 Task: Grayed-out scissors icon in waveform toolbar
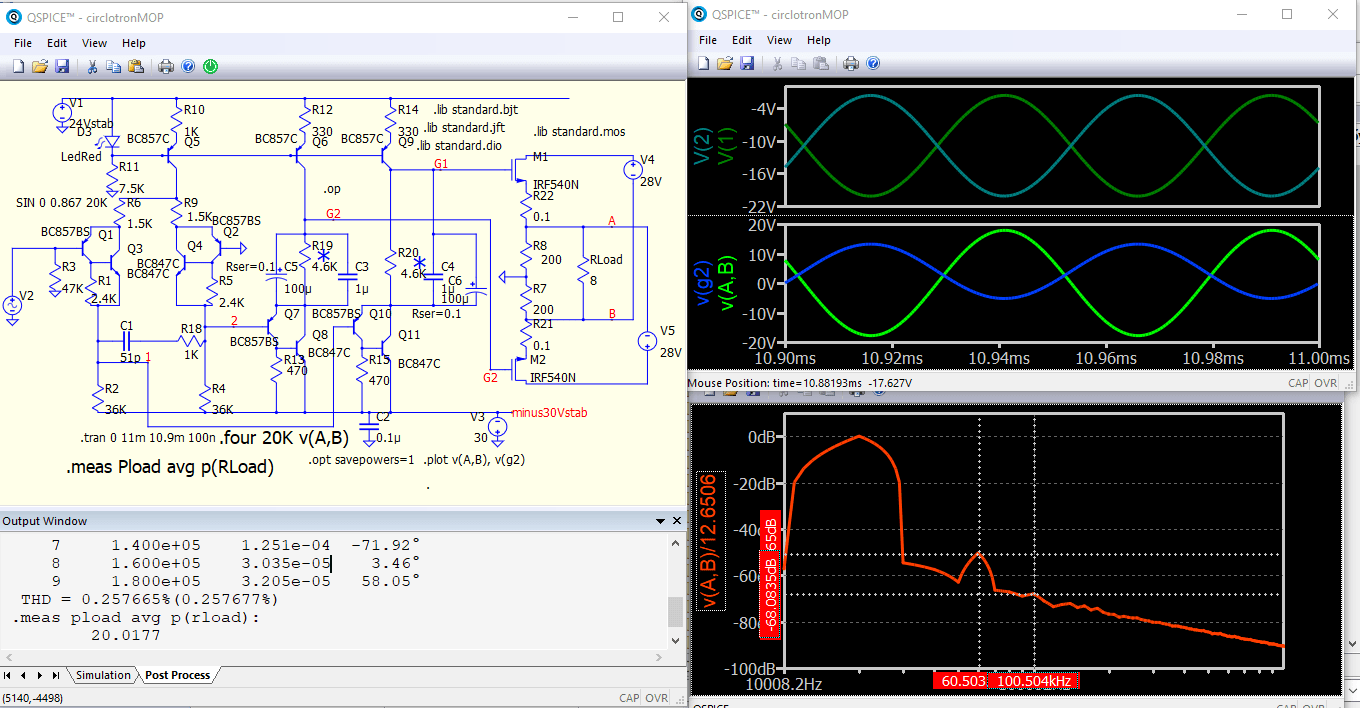coord(777,62)
